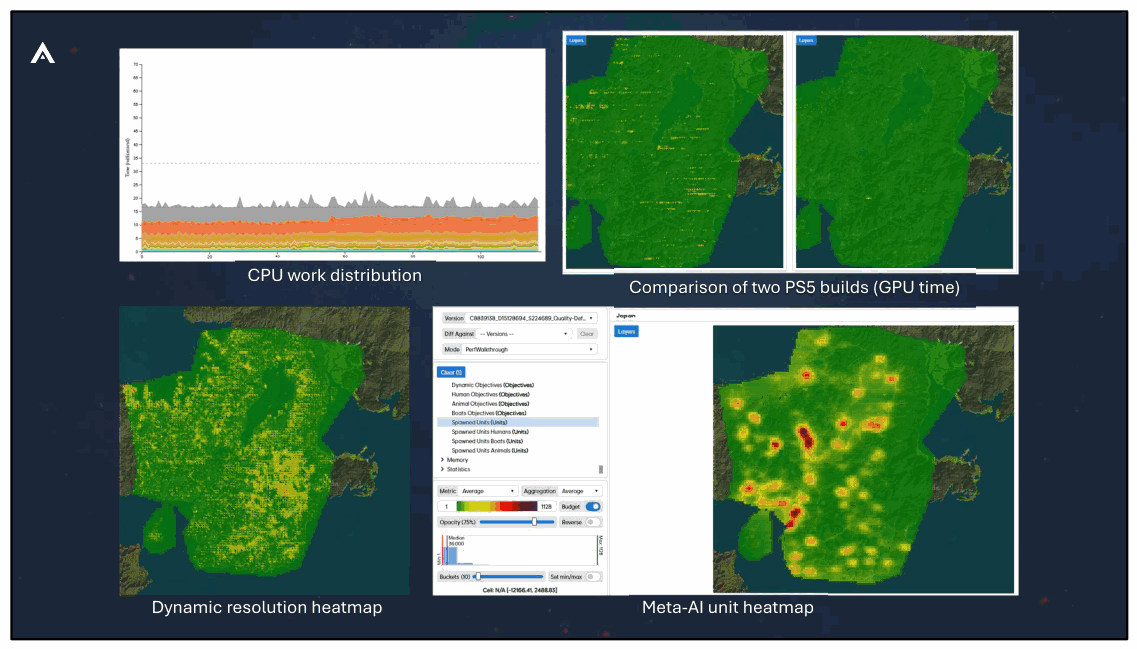Viewport: 1137px width, 649px height.
Task: Click the grey Clear button beside Diff Against
Action: tap(587, 334)
